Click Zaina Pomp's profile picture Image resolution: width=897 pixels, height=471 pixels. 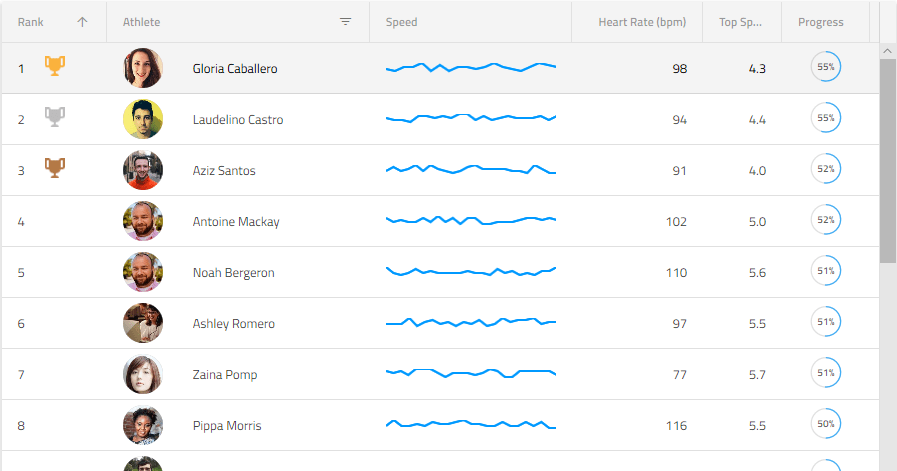143,375
